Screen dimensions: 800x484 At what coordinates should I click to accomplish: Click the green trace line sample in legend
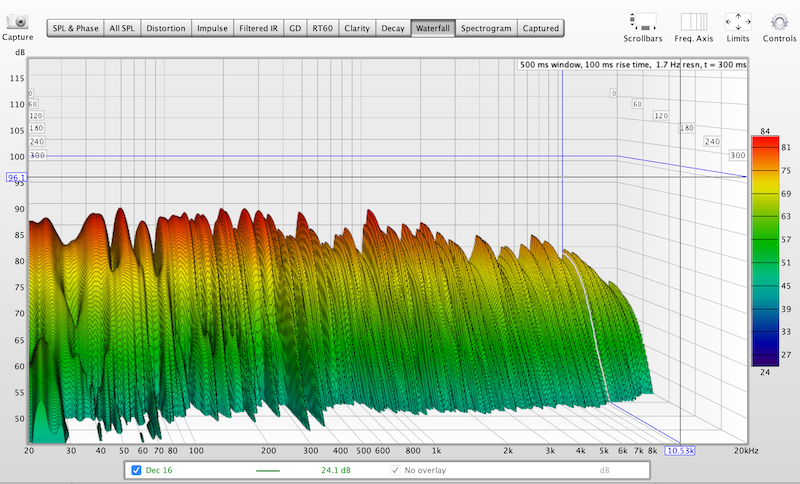pos(268,470)
